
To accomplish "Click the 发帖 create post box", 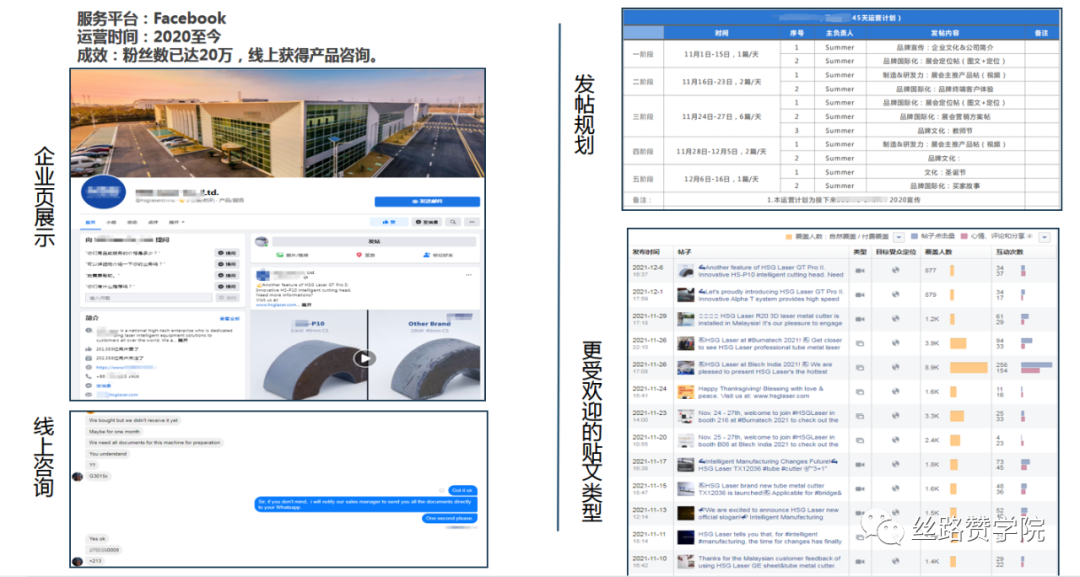I will click(x=374, y=242).
